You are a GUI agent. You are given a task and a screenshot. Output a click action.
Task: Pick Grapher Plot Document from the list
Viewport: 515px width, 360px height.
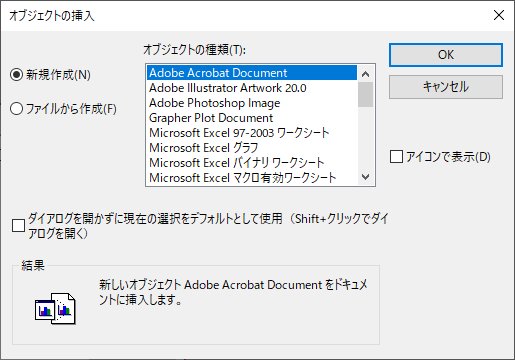(252, 118)
